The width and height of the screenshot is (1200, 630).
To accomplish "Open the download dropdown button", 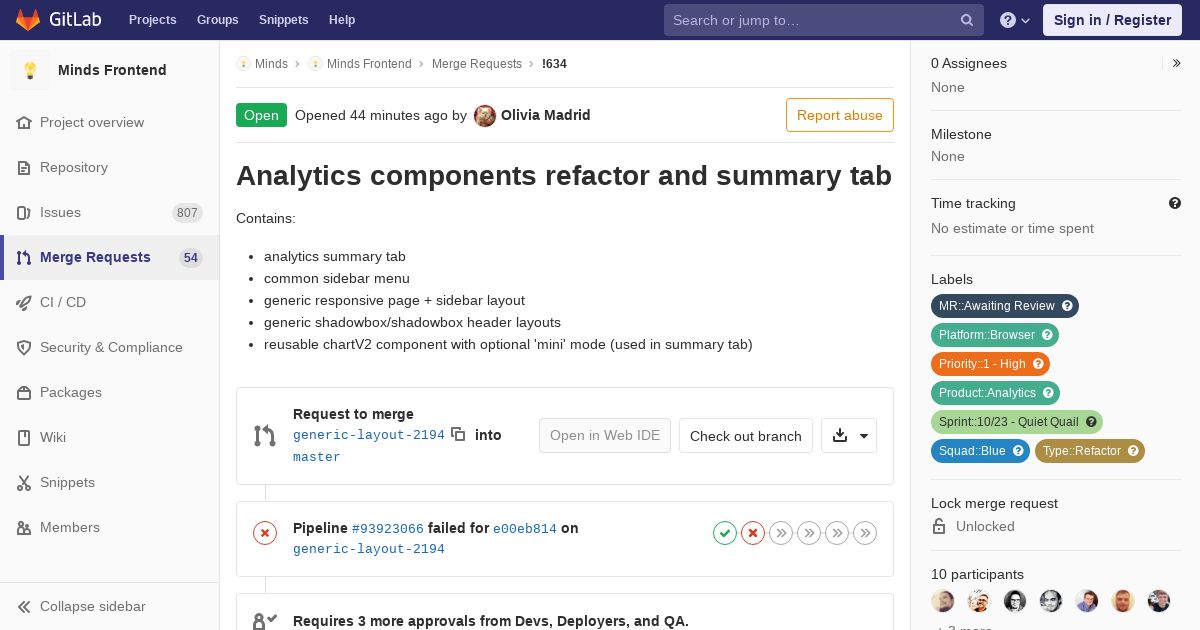I will (x=849, y=435).
